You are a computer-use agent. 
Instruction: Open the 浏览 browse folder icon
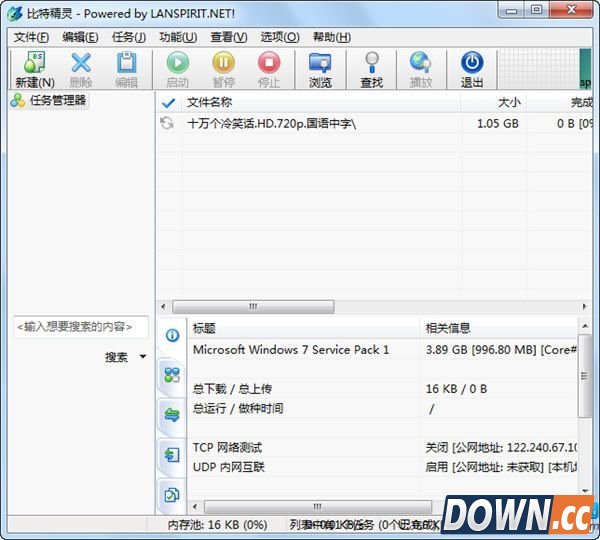[x=320, y=69]
